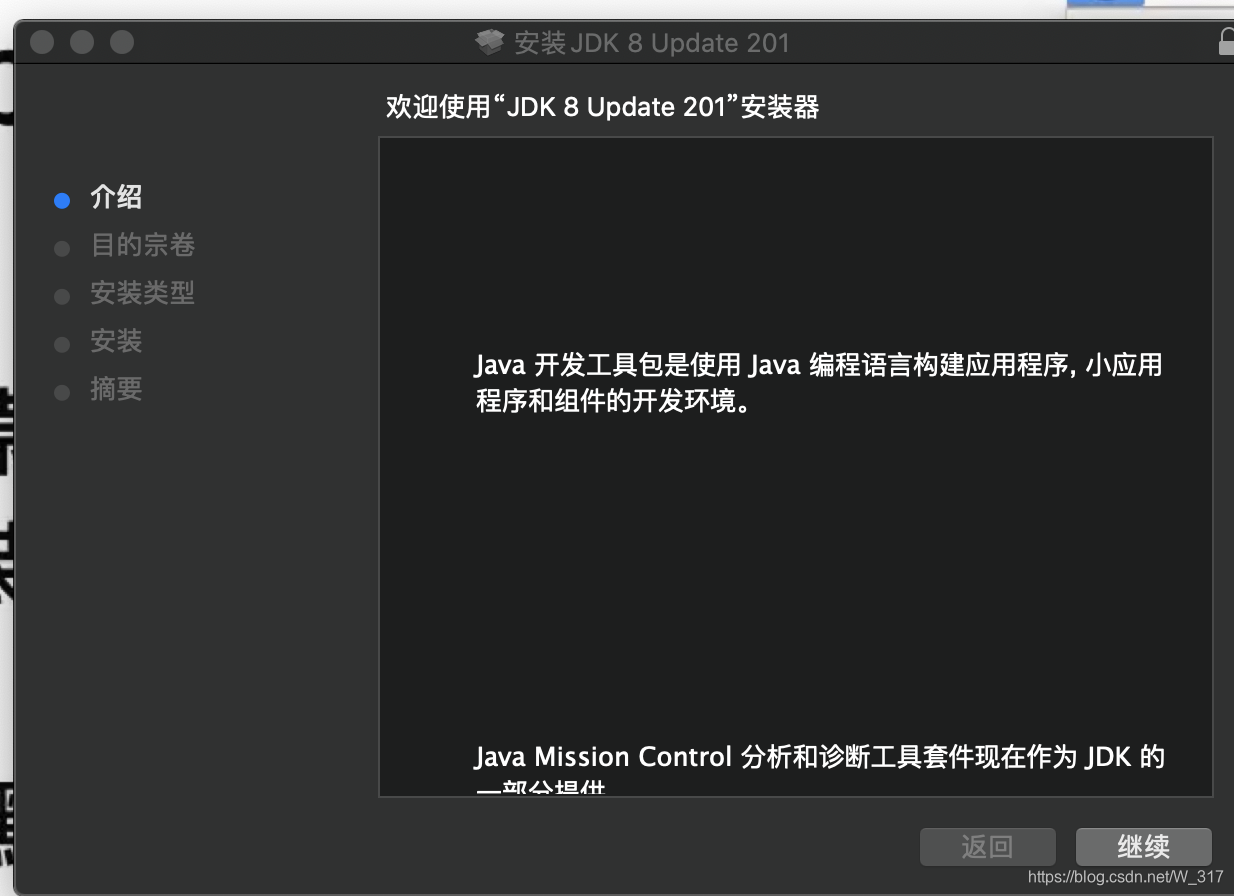Click the zoom window button
This screenshot has width=1234, height=896.
tap(122, 43)
